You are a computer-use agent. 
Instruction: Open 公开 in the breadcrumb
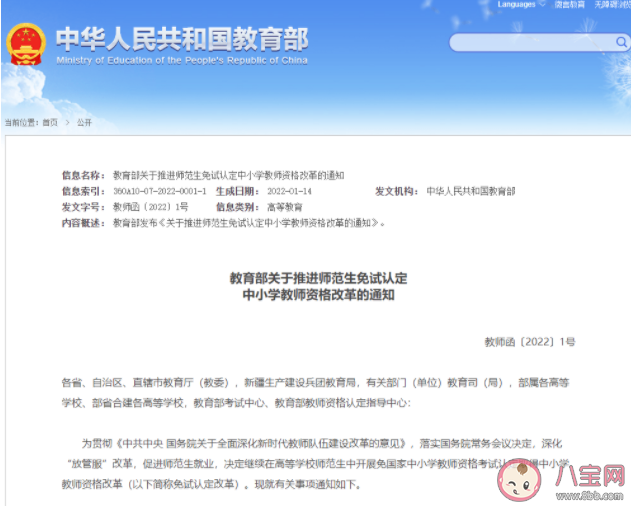[85, 122]
